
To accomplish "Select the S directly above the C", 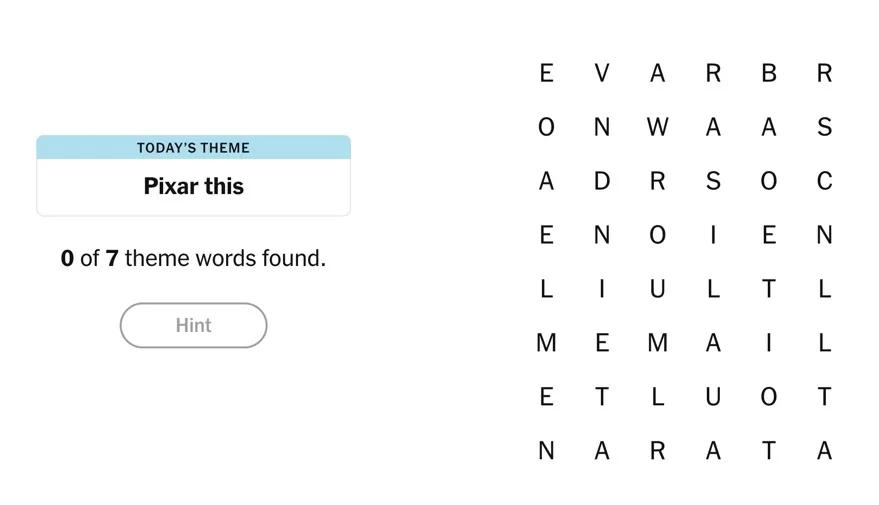I will pyautogui.click(x=824, y=127).
